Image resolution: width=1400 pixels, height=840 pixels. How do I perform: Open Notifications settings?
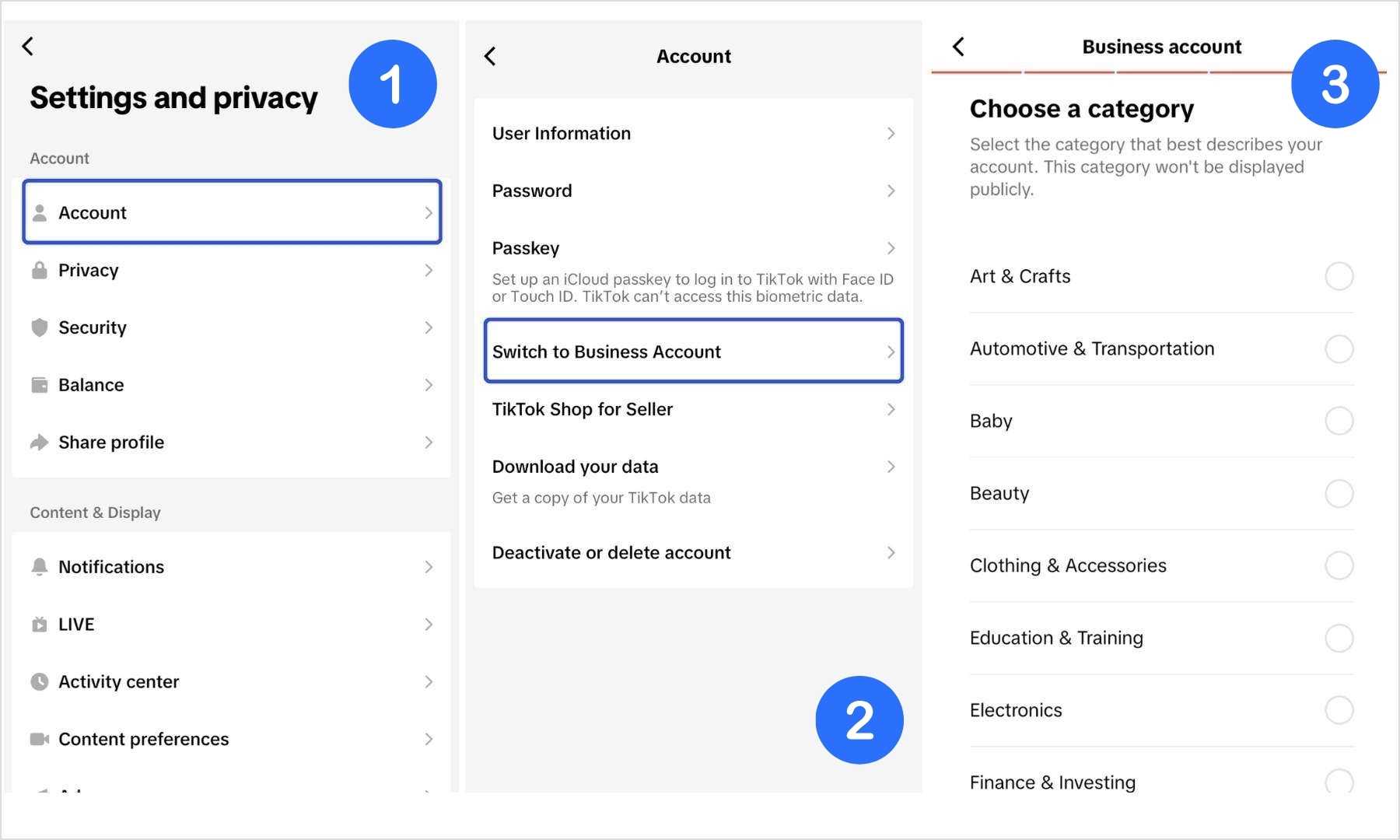(231, 567)
